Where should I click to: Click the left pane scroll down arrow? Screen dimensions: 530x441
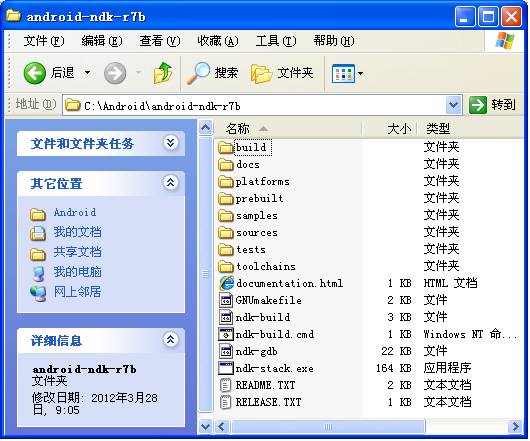point(206,426)
